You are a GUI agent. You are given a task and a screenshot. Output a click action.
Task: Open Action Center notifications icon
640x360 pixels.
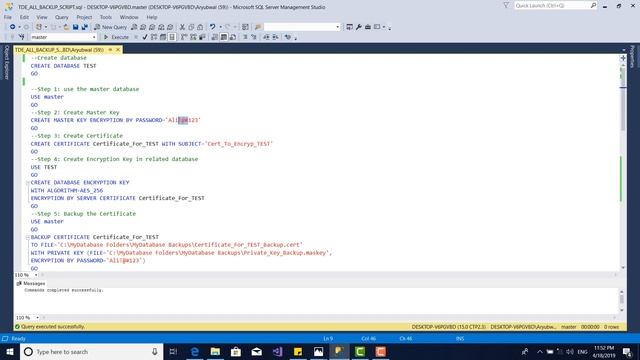point(627,351)
